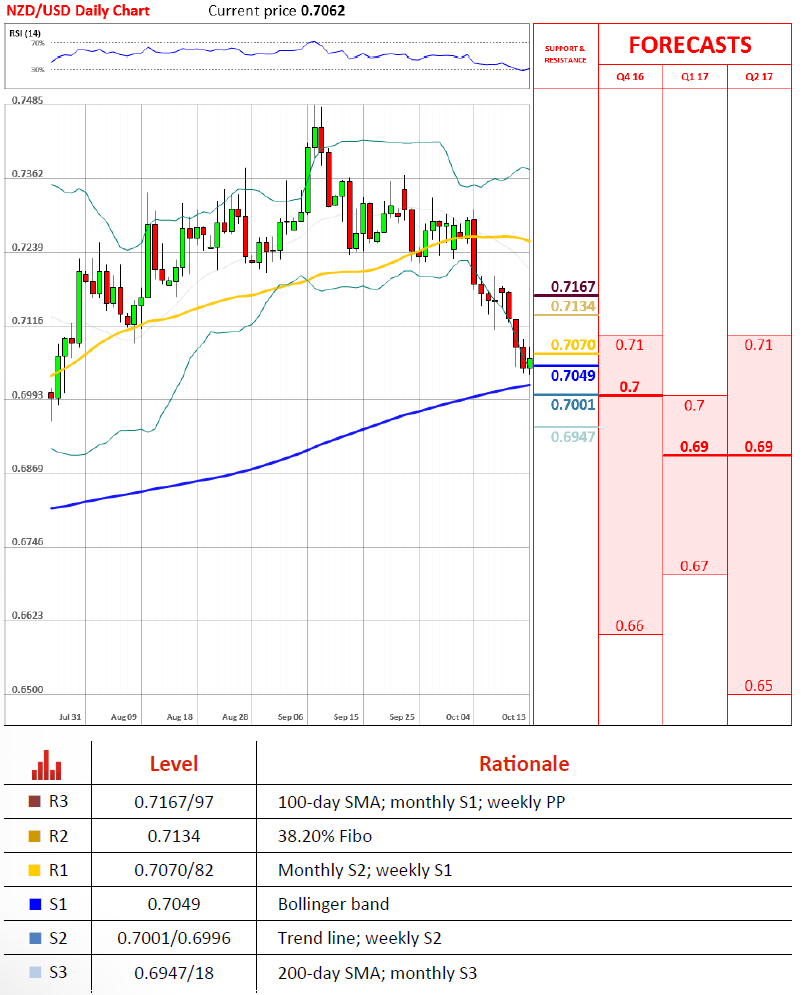Screen dimensions: 803x995
Task: Click the 0.7070/82 level cell
Action: click(x=174, y=870)
